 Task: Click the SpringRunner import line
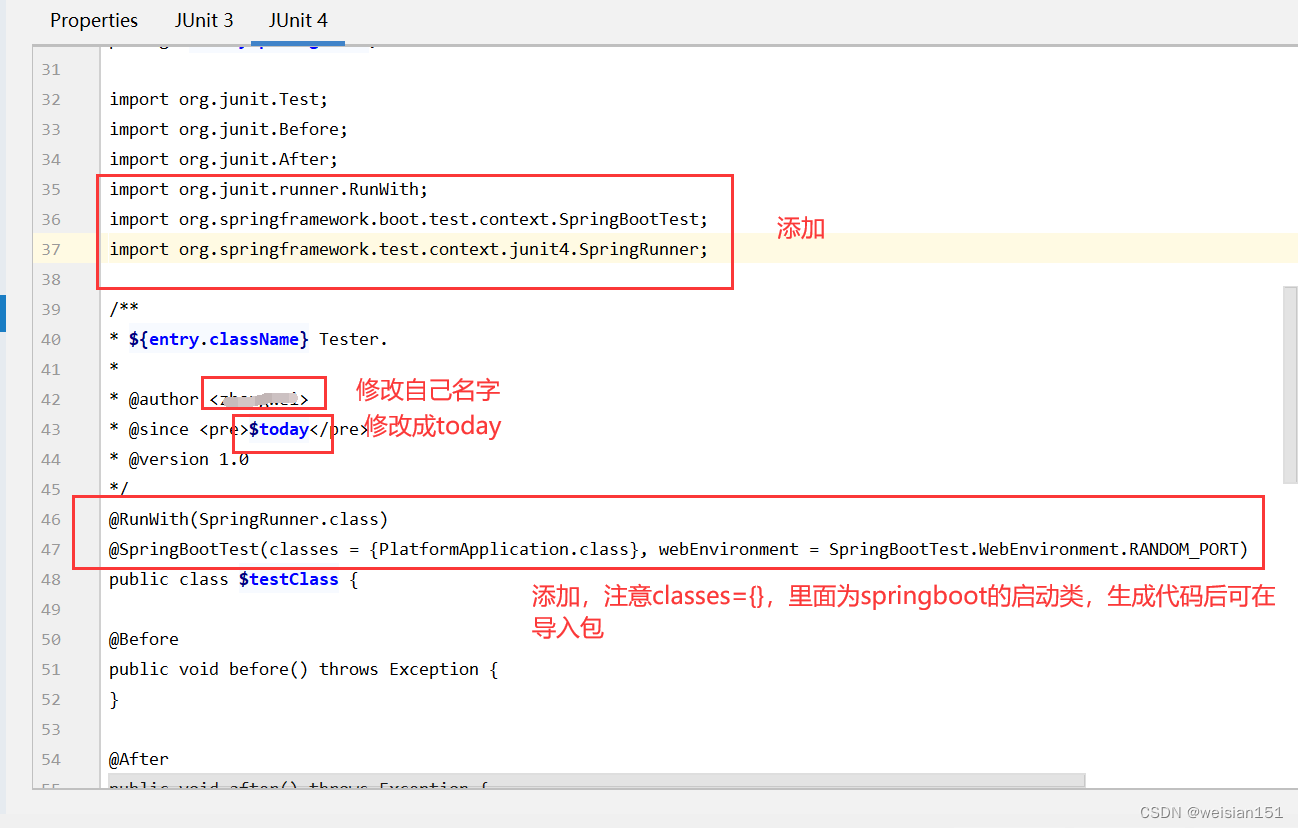pyautogui.click(x=409, y=249)
